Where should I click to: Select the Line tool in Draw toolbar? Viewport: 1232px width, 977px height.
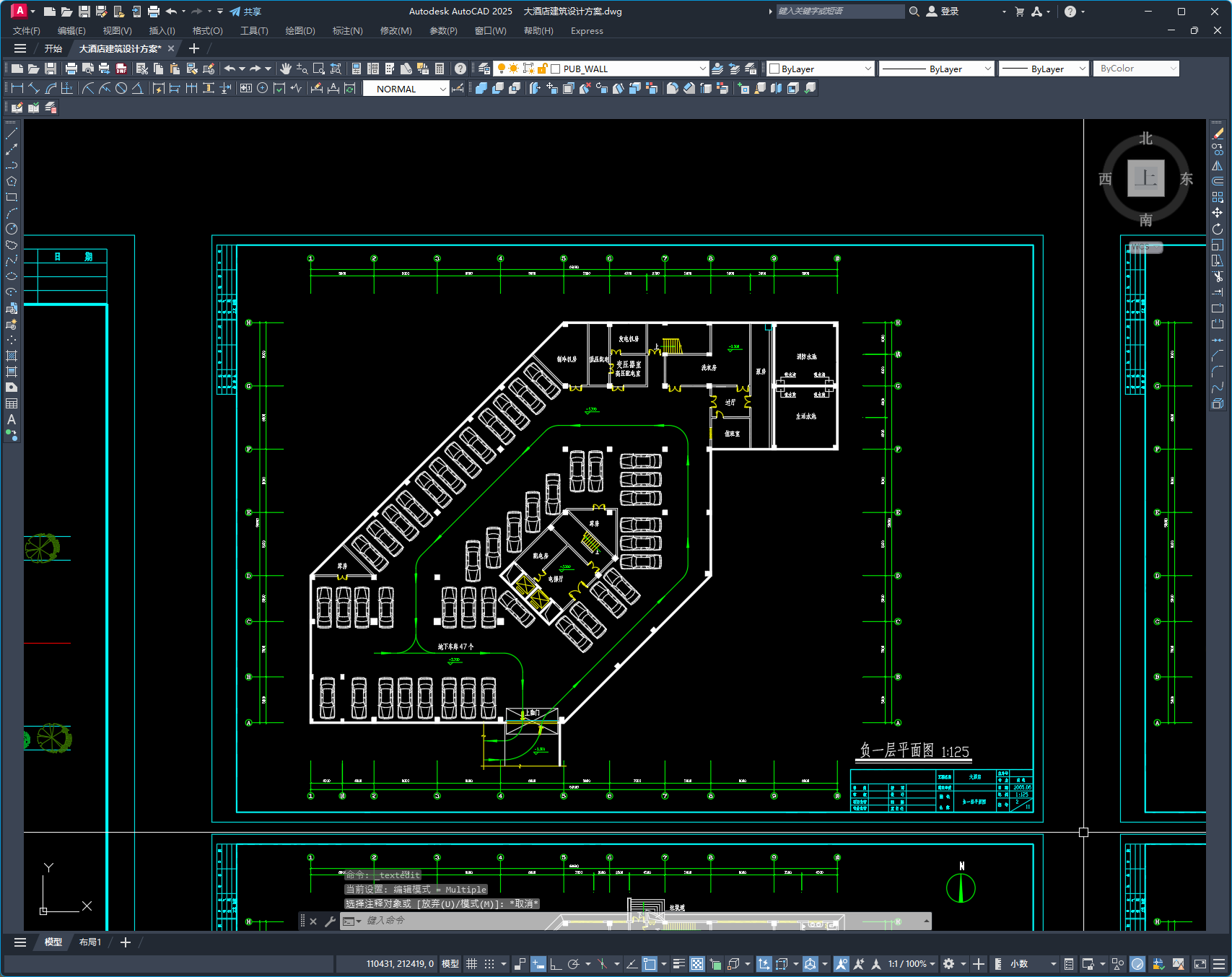pyautogui.click(x=12, y=133)
